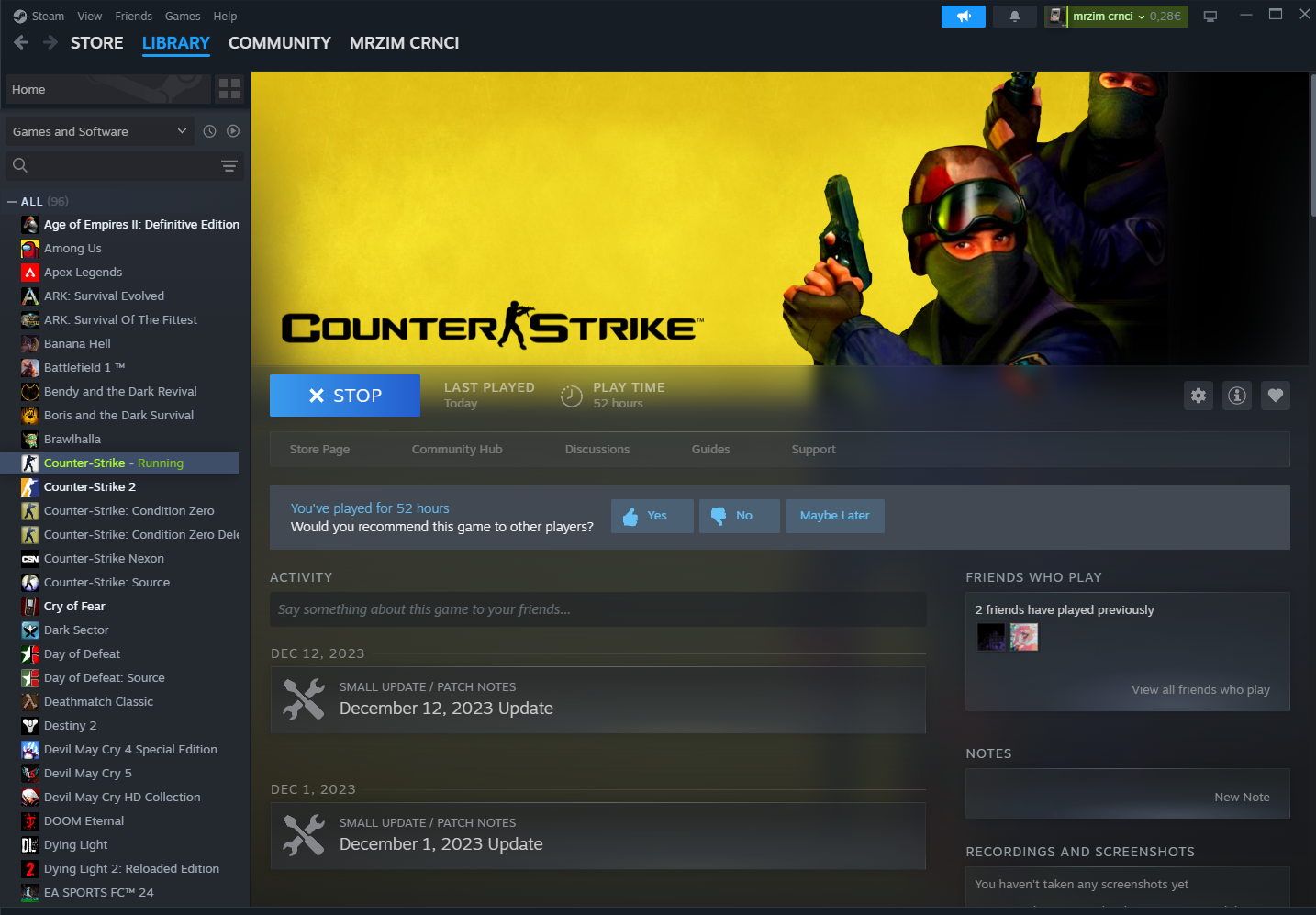
Task: Collapse the ALL games category
Action: 12,202
